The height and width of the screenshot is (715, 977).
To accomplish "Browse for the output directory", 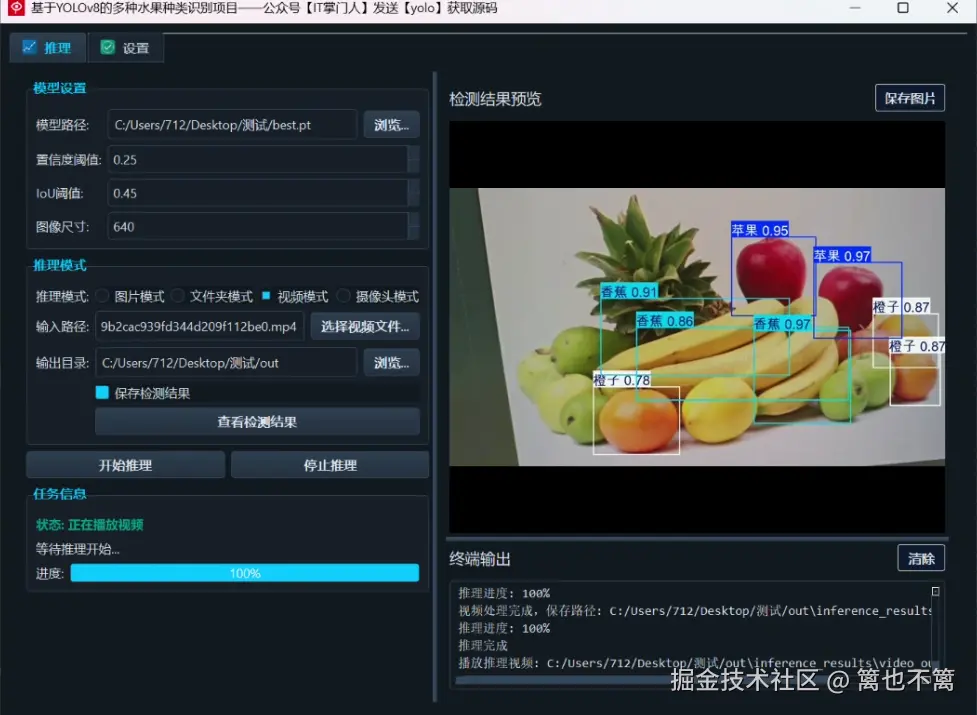I will tap(391, 362).
